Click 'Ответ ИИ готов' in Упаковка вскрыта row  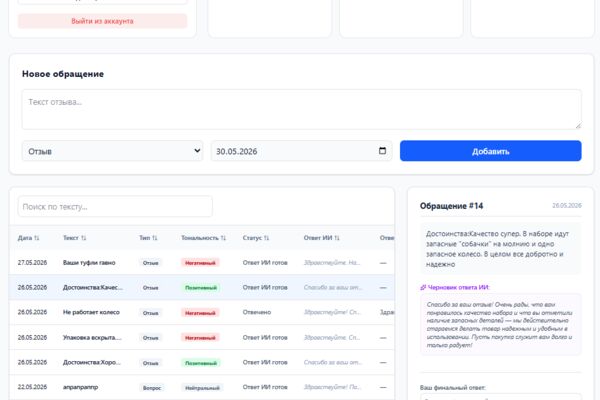pos(265,338)
